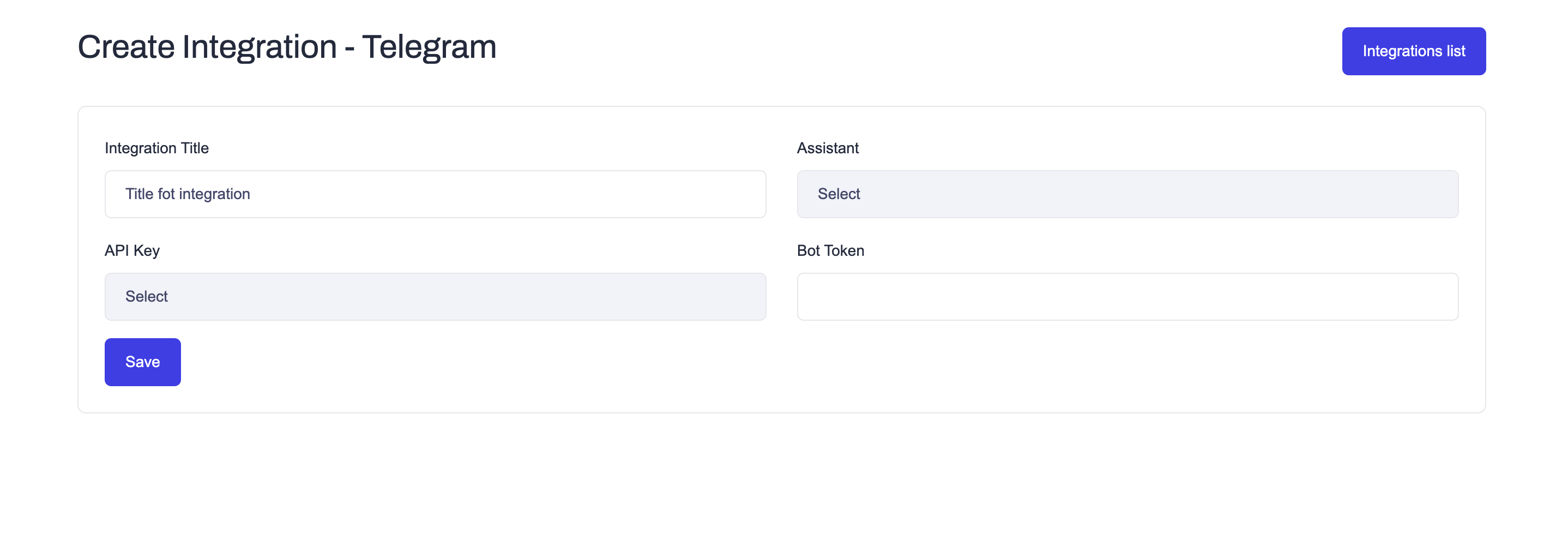The height and width of the screenshot is (552, 1568).
Task: Save the new Telegram integration
Action: click(142, 361)
